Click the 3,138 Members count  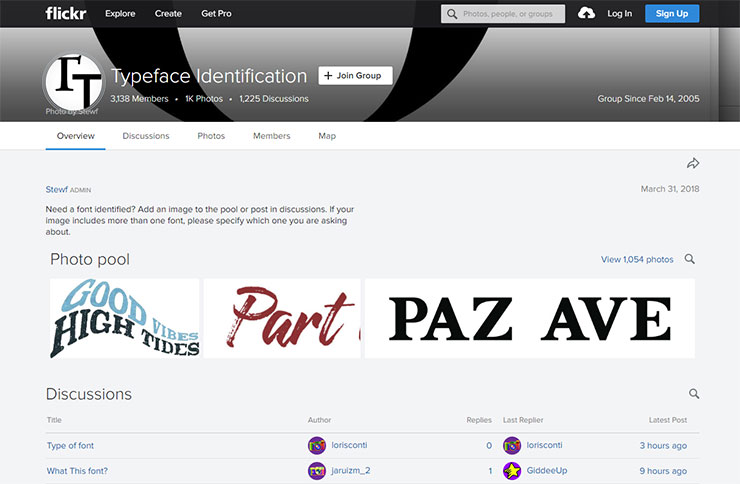tap(139, 99)
